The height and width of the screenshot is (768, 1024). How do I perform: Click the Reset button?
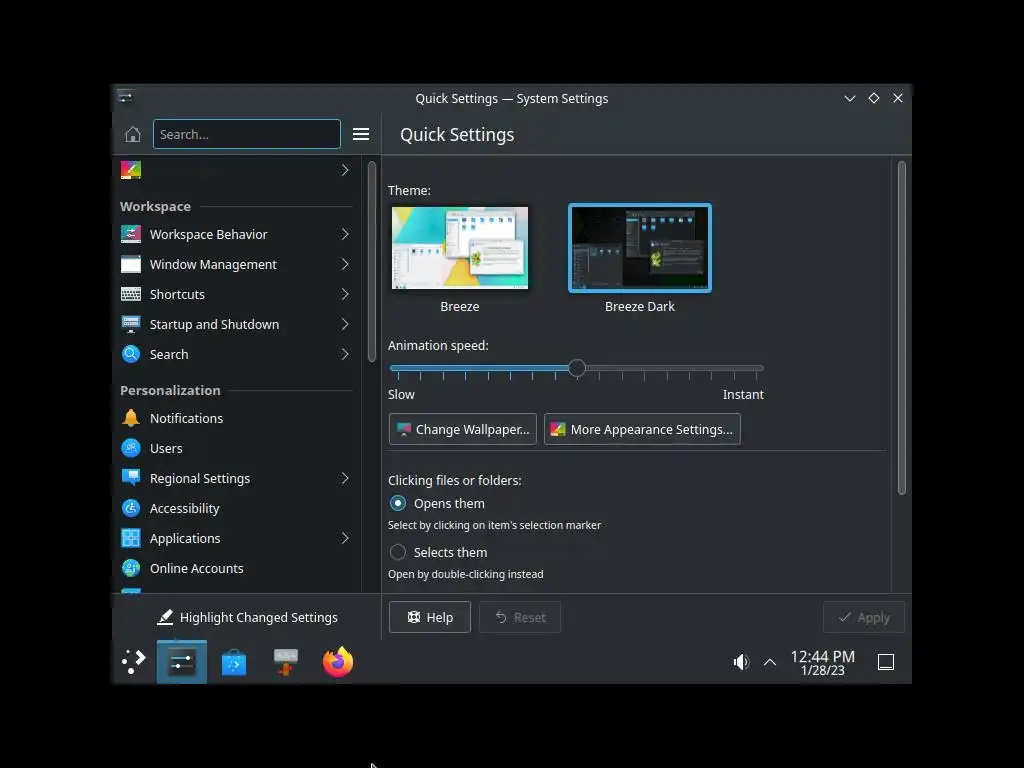pyautogui.click(x=520, y=617)
